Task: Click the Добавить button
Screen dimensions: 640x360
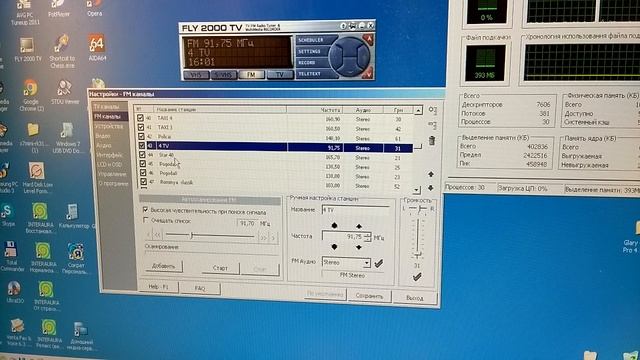Action: pyautogui.click(x=163, y=266)
